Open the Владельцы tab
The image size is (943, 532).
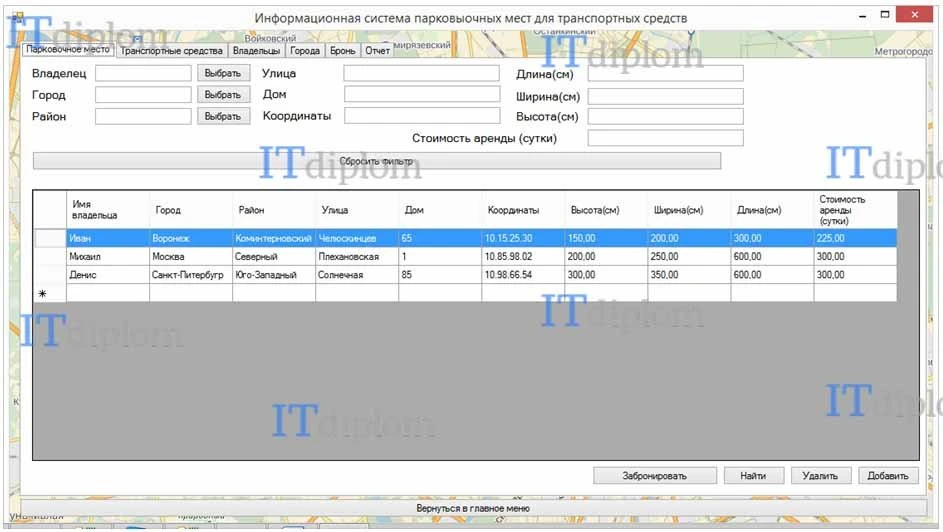coord(256,51)
